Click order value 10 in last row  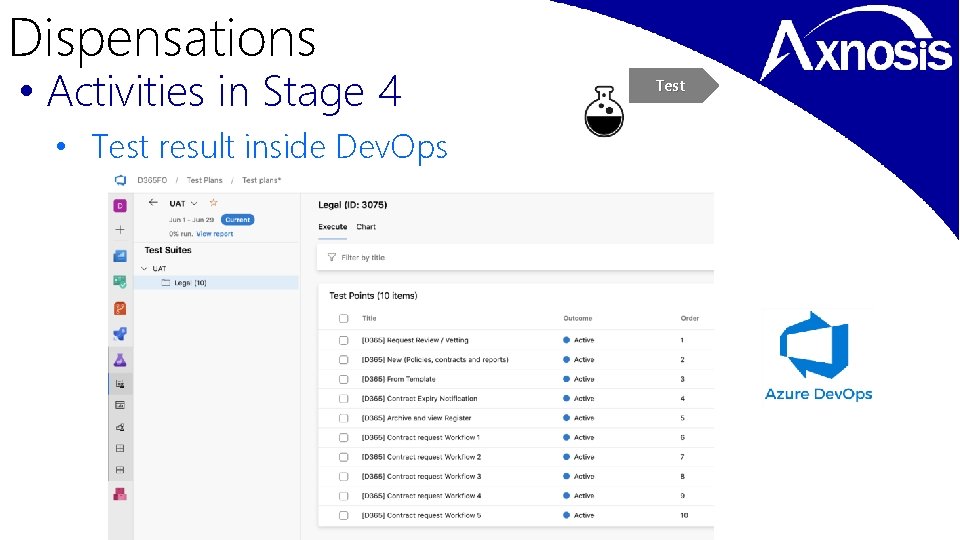pos(684,516)
